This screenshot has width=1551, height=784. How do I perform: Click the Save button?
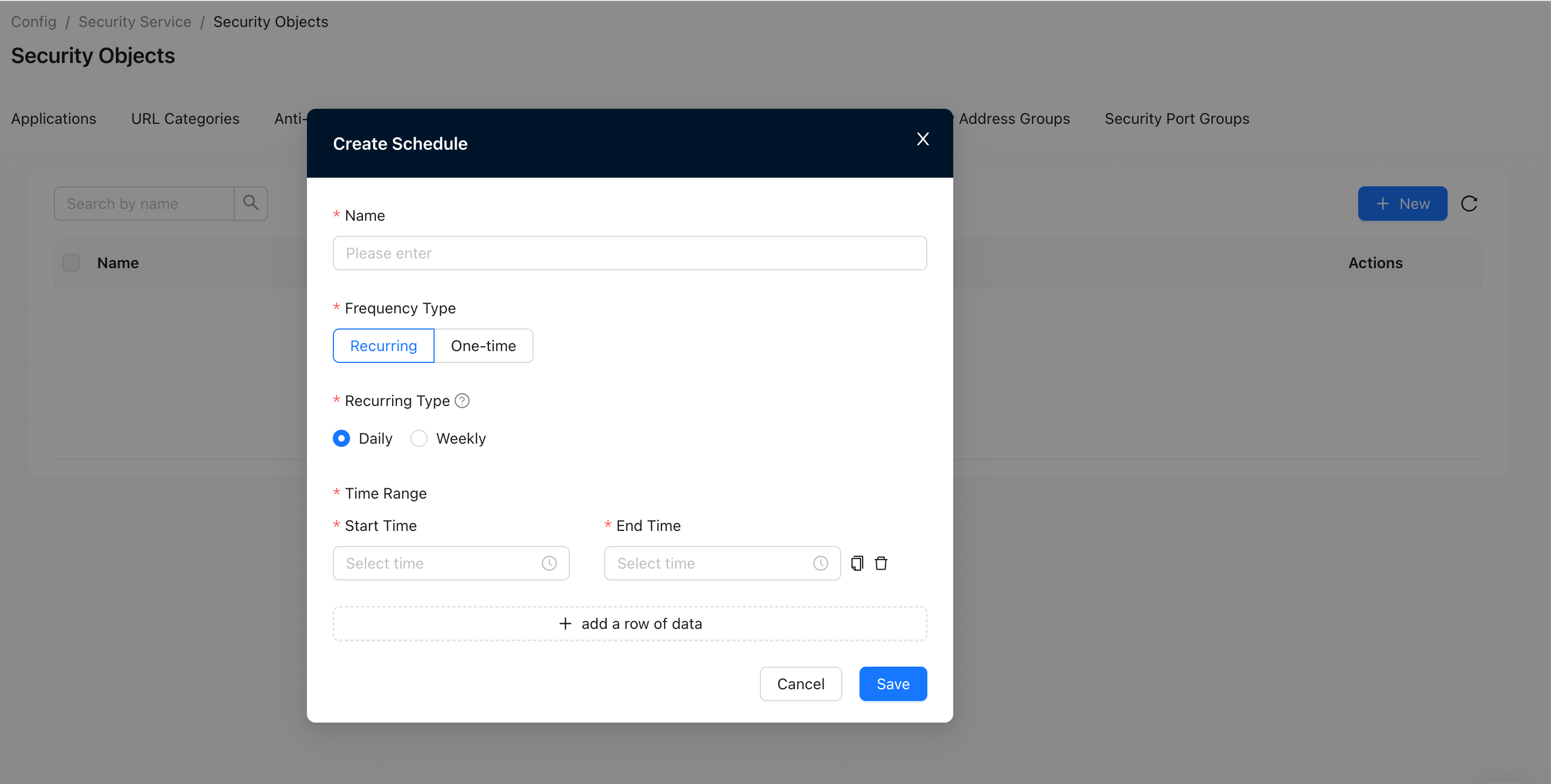coord(893,683)
